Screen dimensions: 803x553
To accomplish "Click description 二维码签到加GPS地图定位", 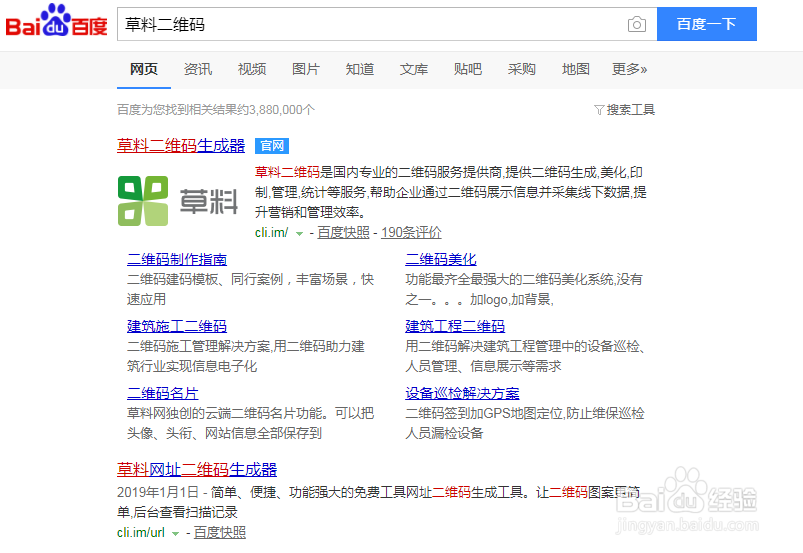I will 525,423.
